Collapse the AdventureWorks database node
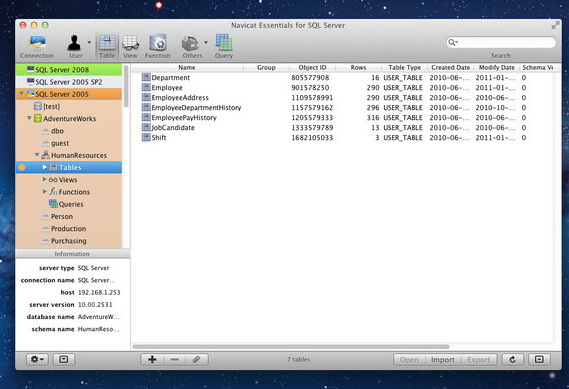Viewport: 569px width, 389px height. point(29,118)
